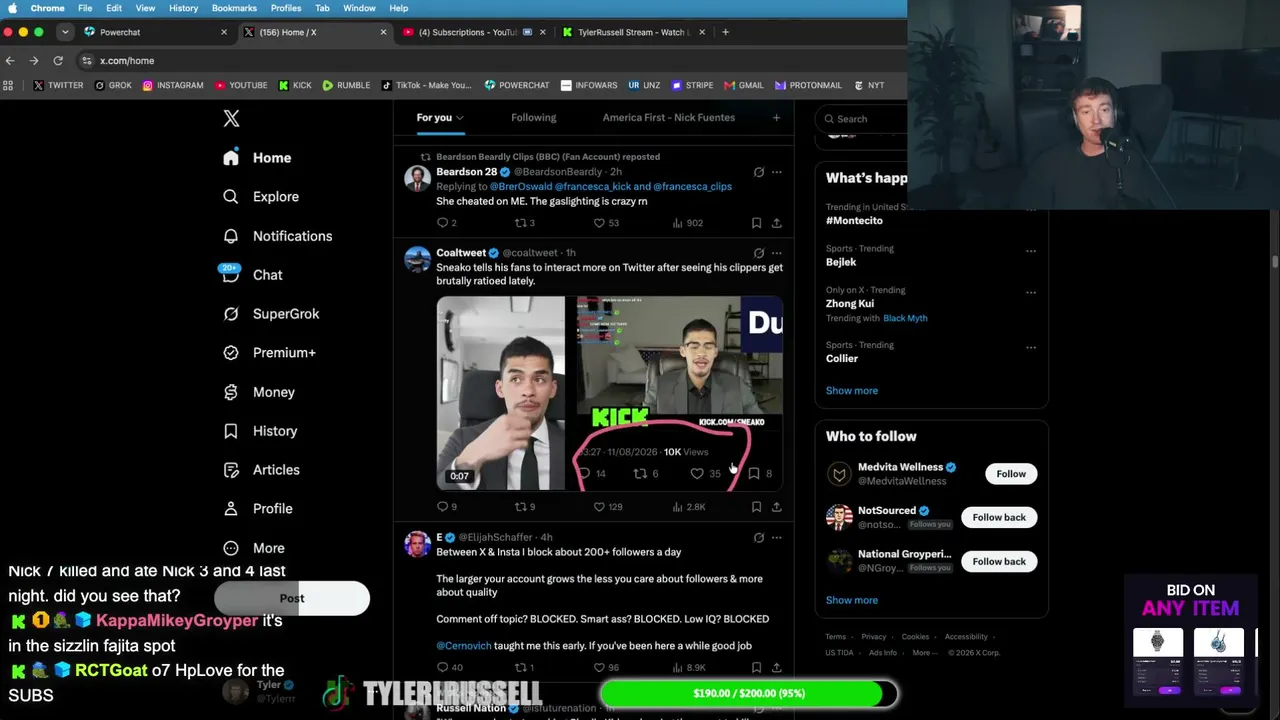Share the Coaltweet post
1280x720 pixels.
776,507
